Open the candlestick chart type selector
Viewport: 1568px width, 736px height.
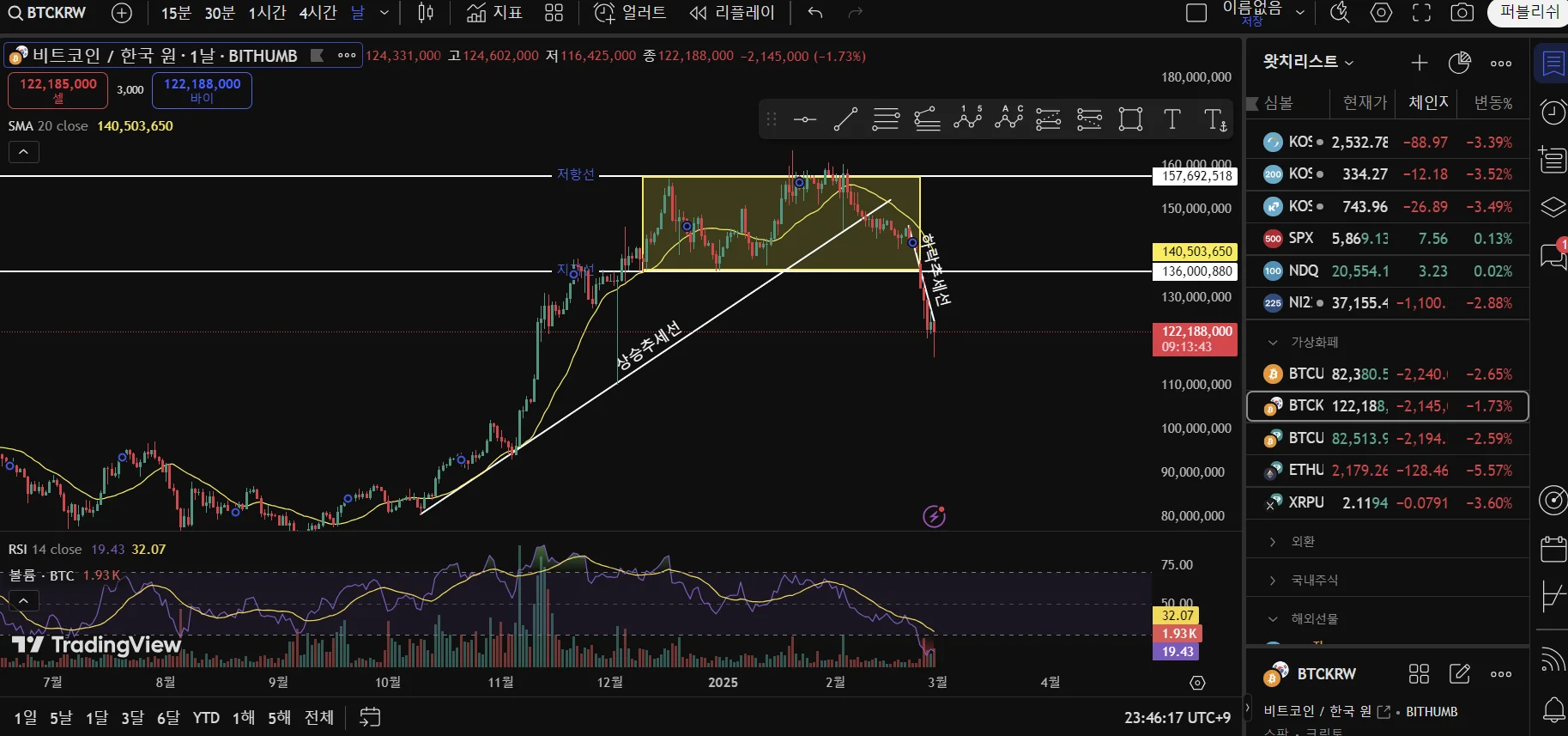[426, 13]
